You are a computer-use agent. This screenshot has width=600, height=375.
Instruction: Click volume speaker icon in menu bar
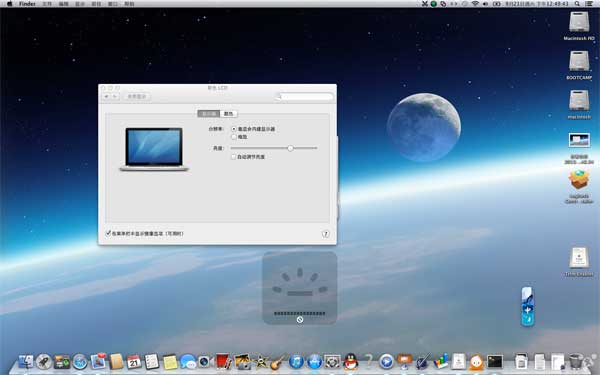(x=486, y=4)
